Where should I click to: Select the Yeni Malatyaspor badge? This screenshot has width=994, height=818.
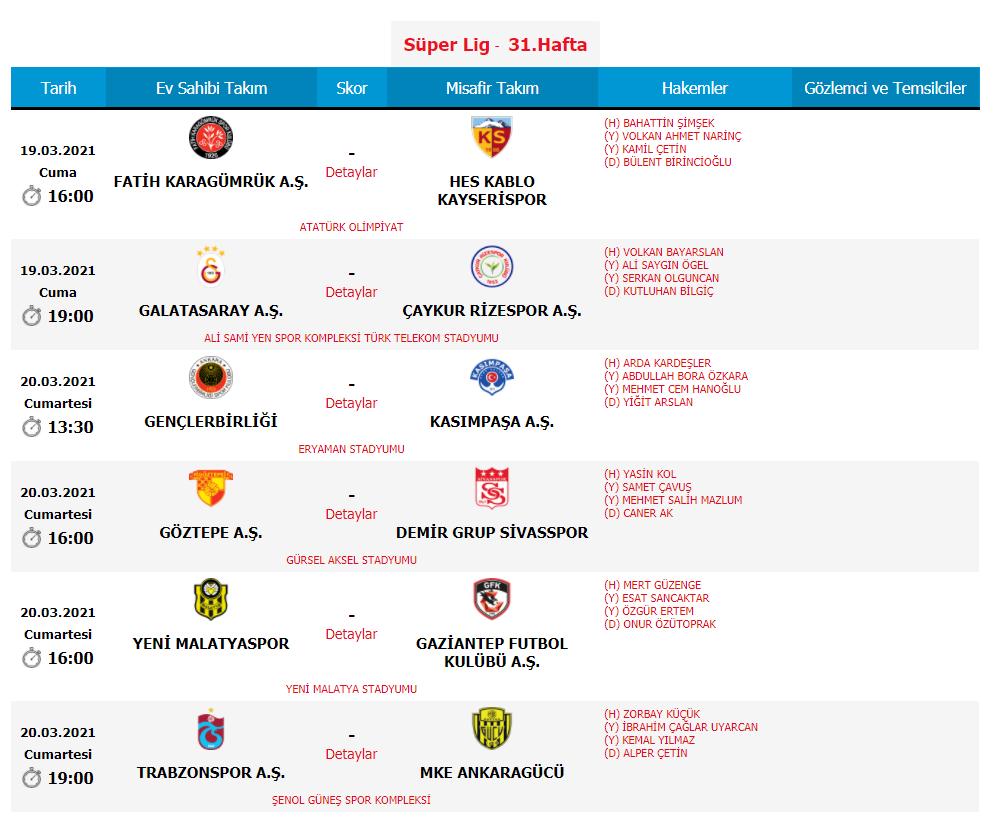coord(210,599)
